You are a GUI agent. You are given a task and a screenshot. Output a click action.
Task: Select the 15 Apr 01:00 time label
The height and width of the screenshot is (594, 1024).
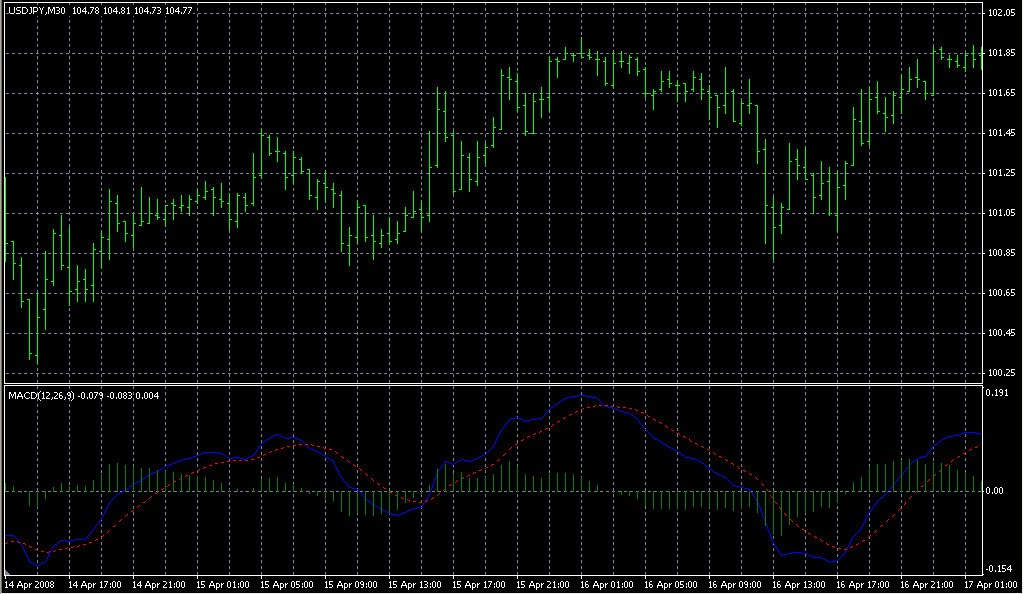[223, 584]
